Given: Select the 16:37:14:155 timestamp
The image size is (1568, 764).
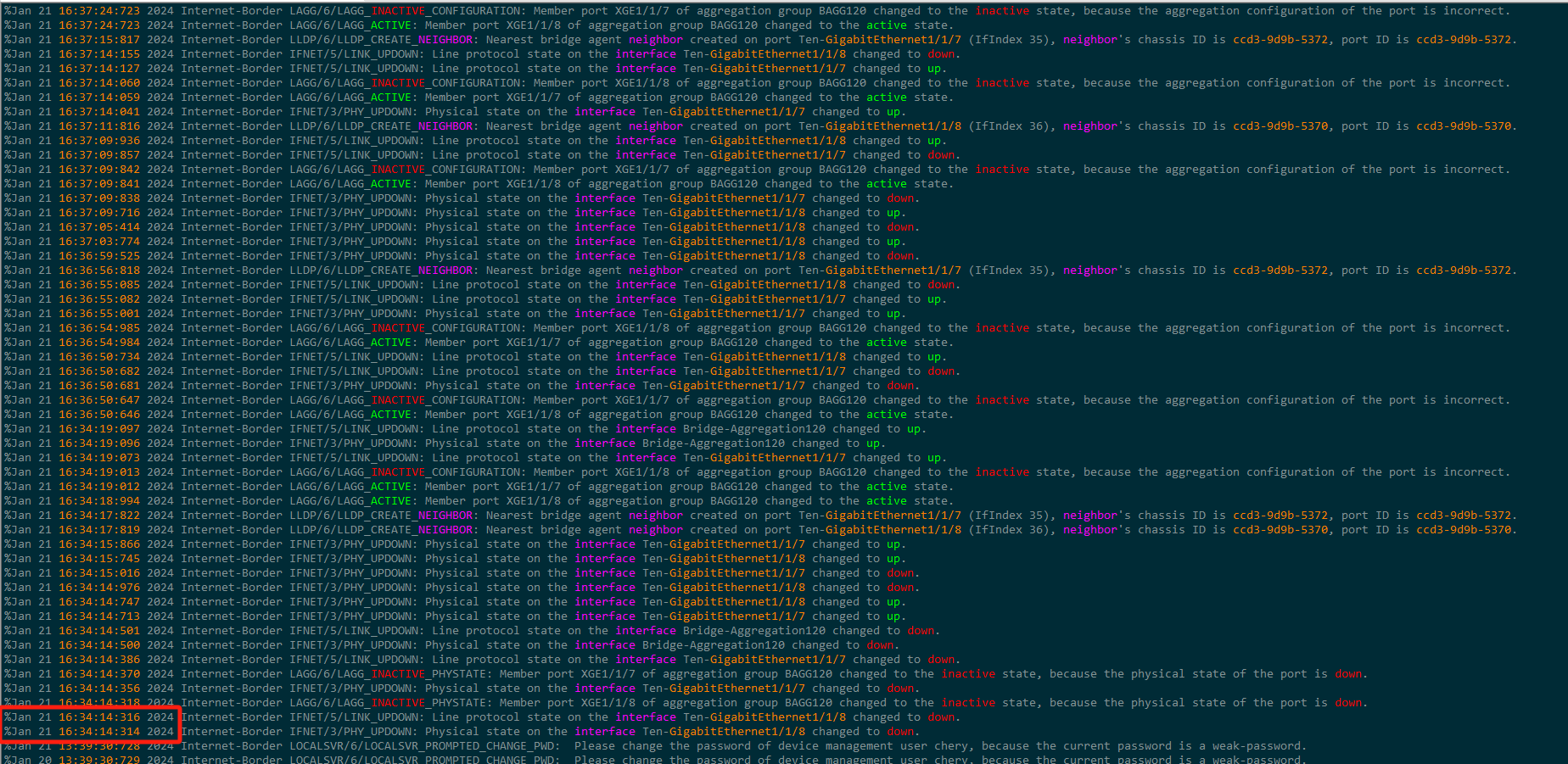Looking at the screenshot, I should coord(99,54).
